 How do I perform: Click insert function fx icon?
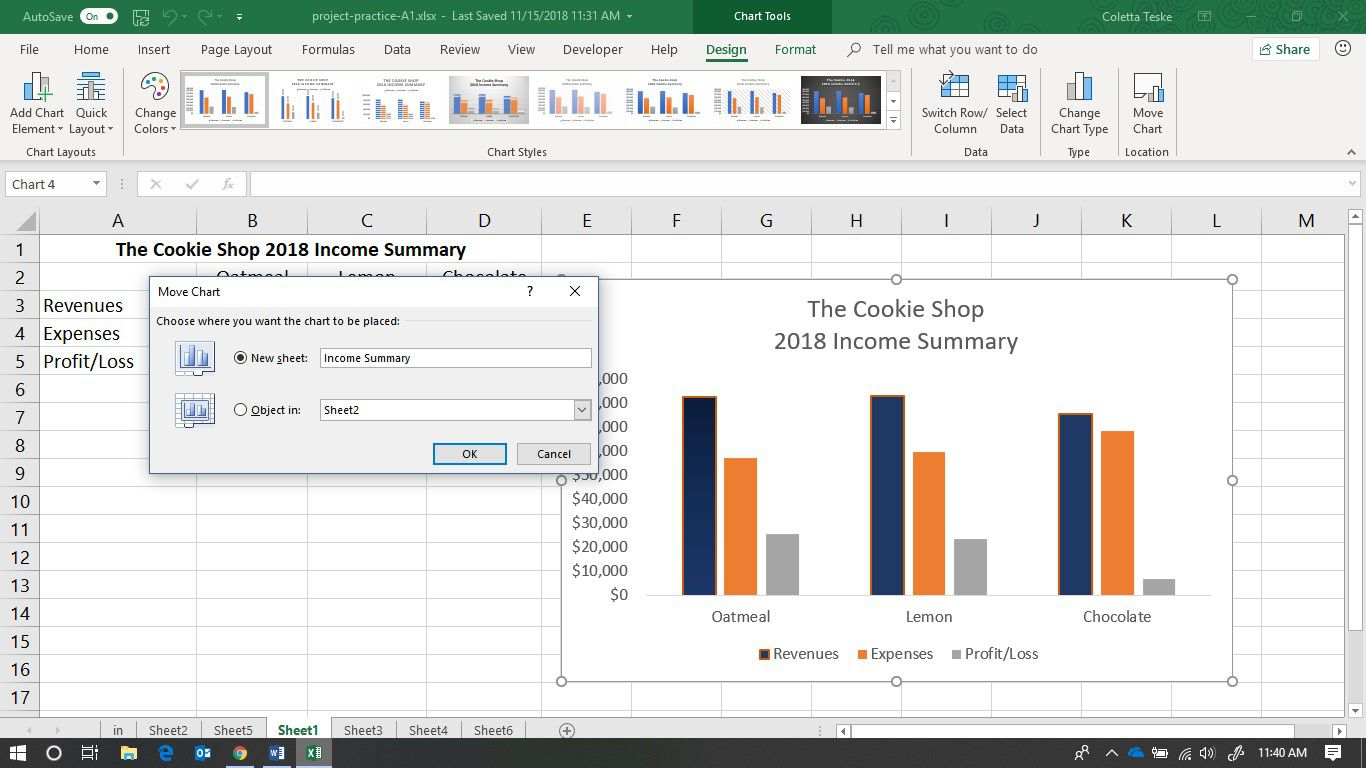[228, 184]
